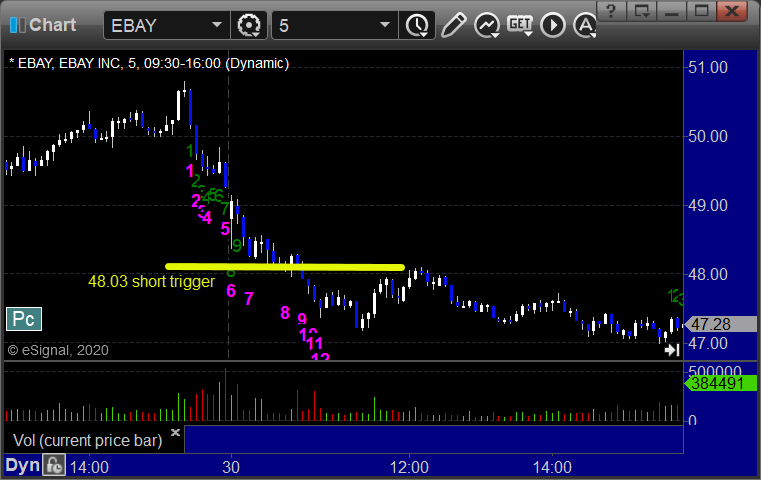Close the Vol study pane

click(175, 431)
